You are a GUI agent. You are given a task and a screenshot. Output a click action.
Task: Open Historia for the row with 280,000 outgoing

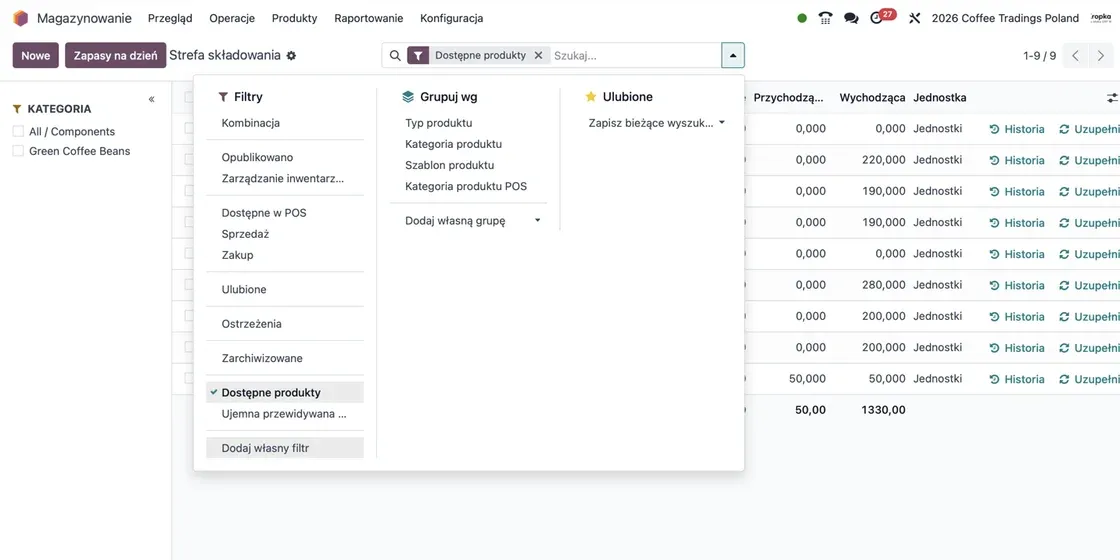tap(1017, 285)
